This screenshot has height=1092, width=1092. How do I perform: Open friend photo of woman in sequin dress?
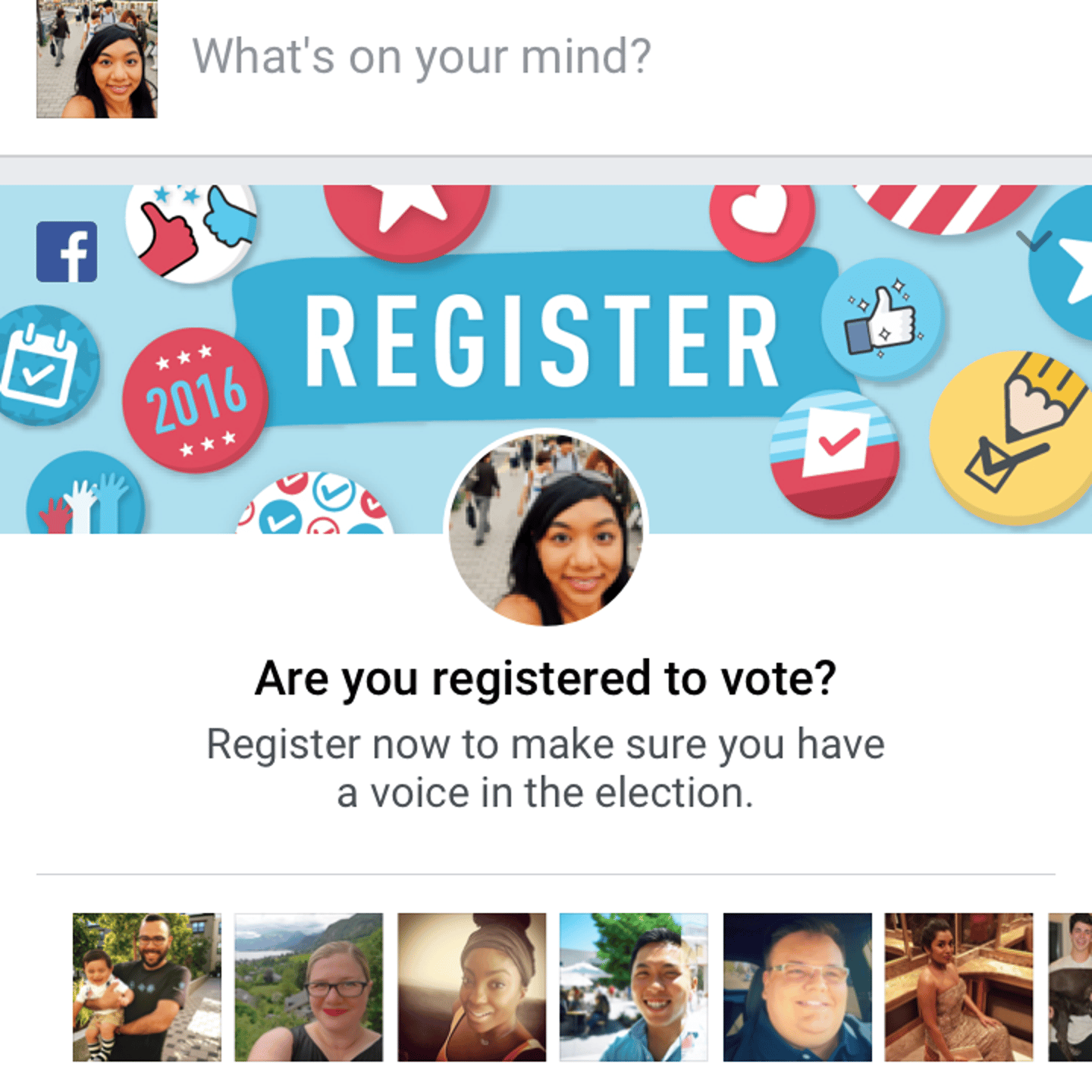(959, 987)
